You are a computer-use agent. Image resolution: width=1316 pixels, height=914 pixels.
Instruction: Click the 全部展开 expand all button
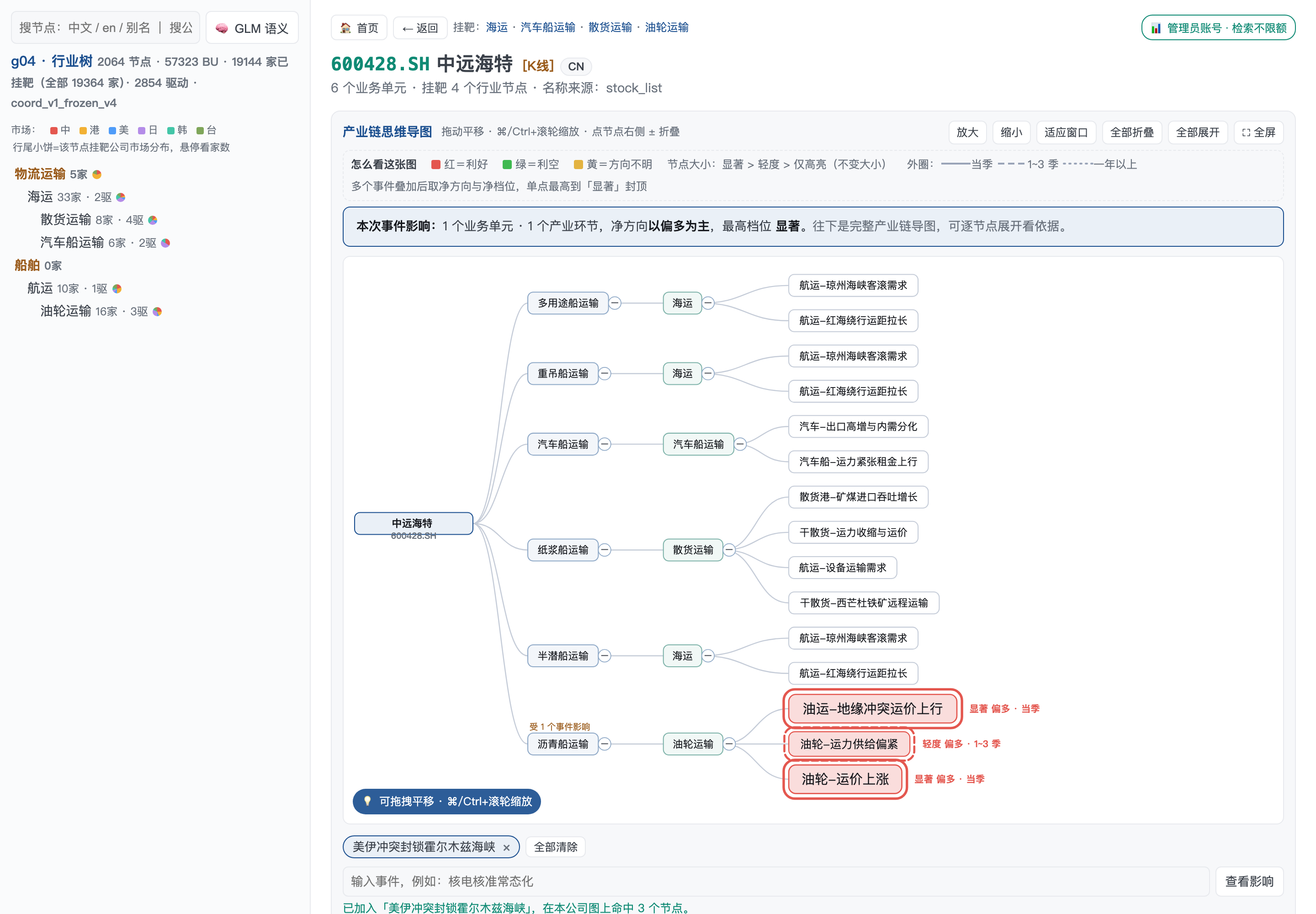(x=1198, y=132)
